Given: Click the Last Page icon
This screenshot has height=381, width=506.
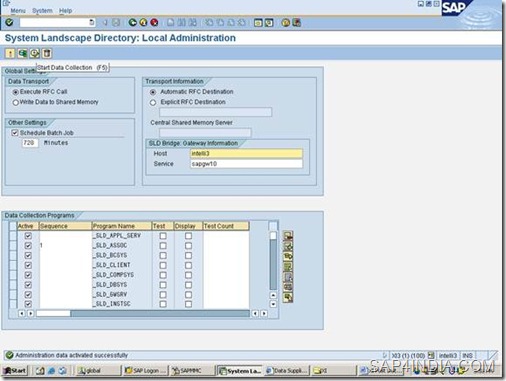Looking at the screenshot, I should click(x=242, y=23).
